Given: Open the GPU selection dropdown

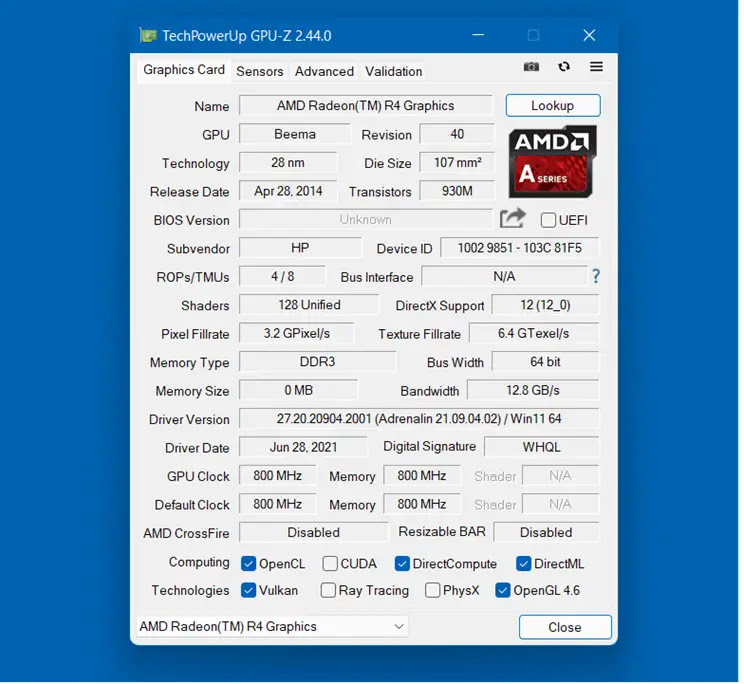Looking at the screenshot, I should (x=272, y=627).
